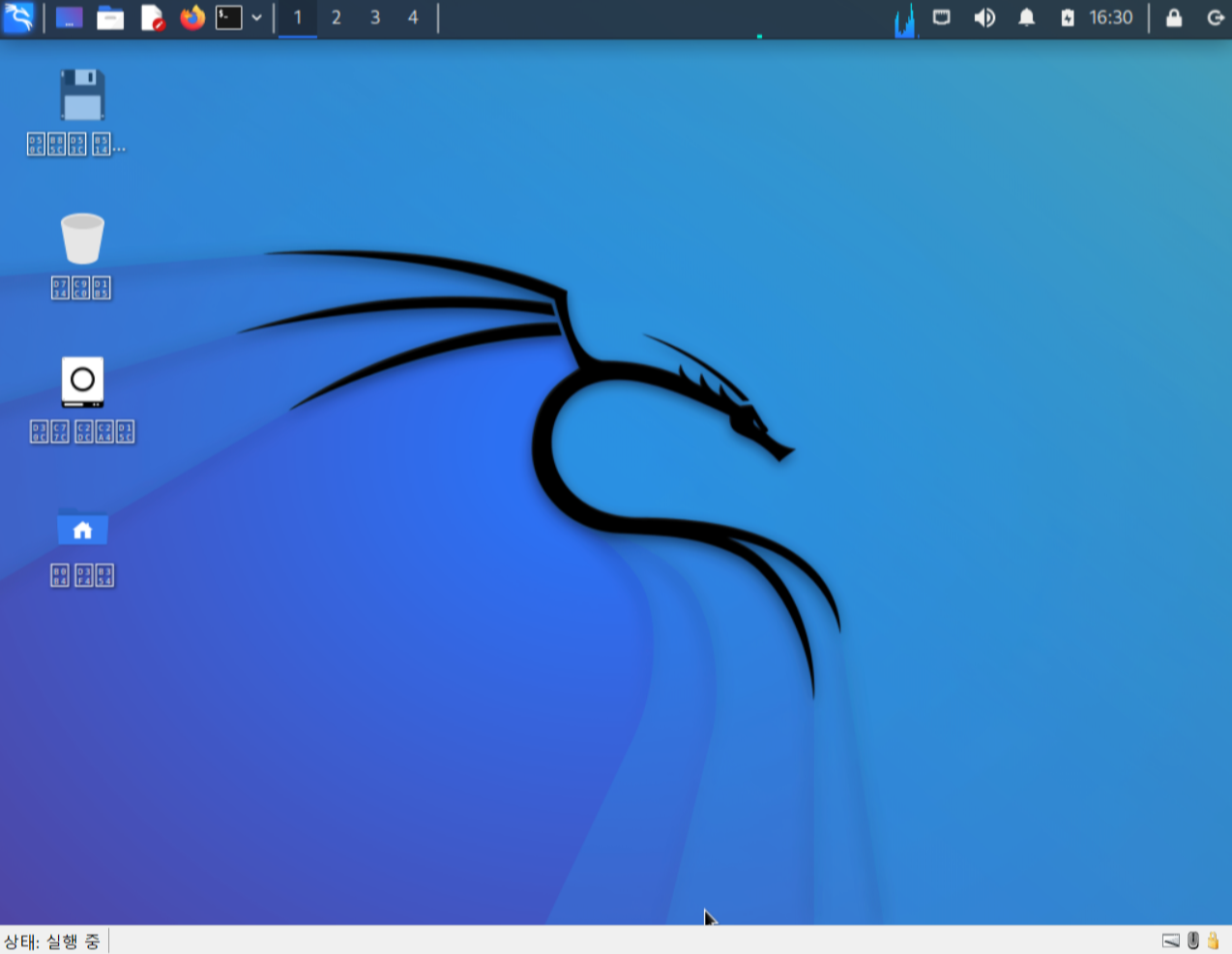Click the log out icon in the panel
This screenshot has height=954, width=1232.
[1216, 17]
